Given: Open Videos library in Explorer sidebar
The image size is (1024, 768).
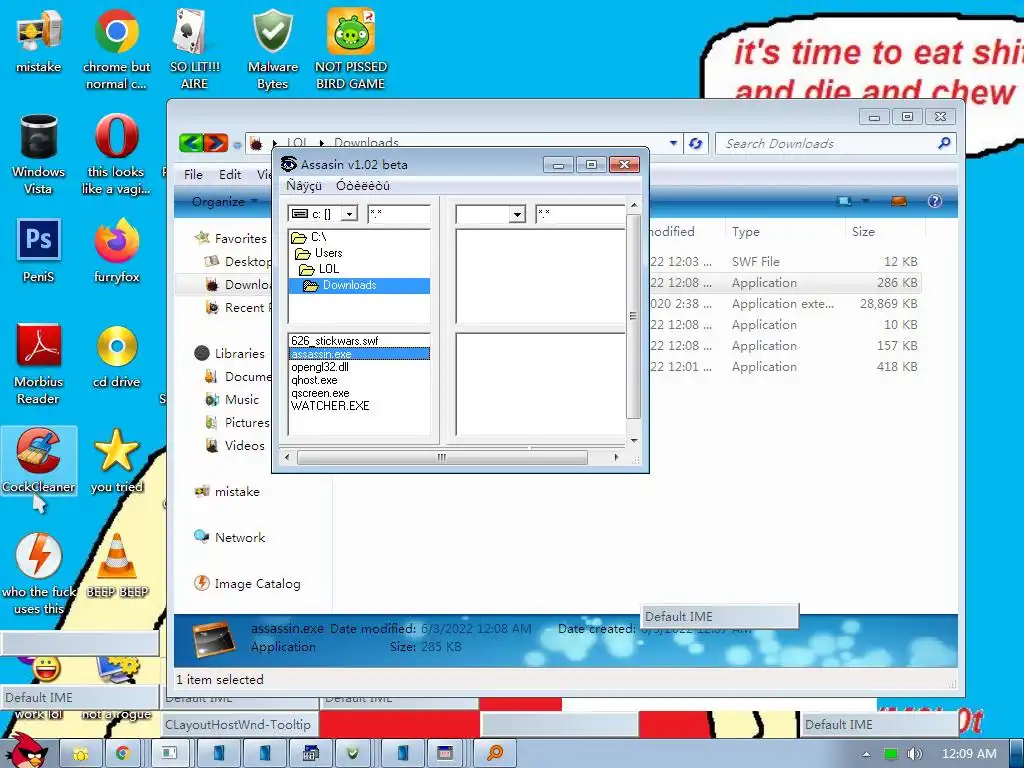Looking at the screenshot, I should [235, 445].
